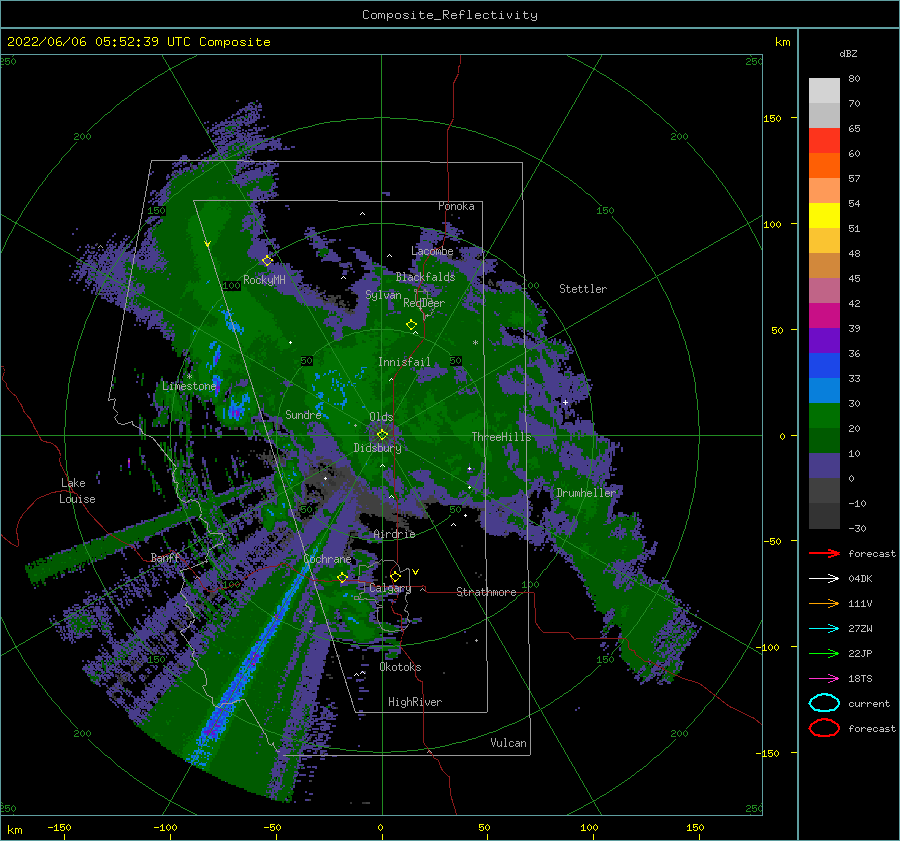
Task: Click the ThreeHills city label
Action: pos(502,437)
